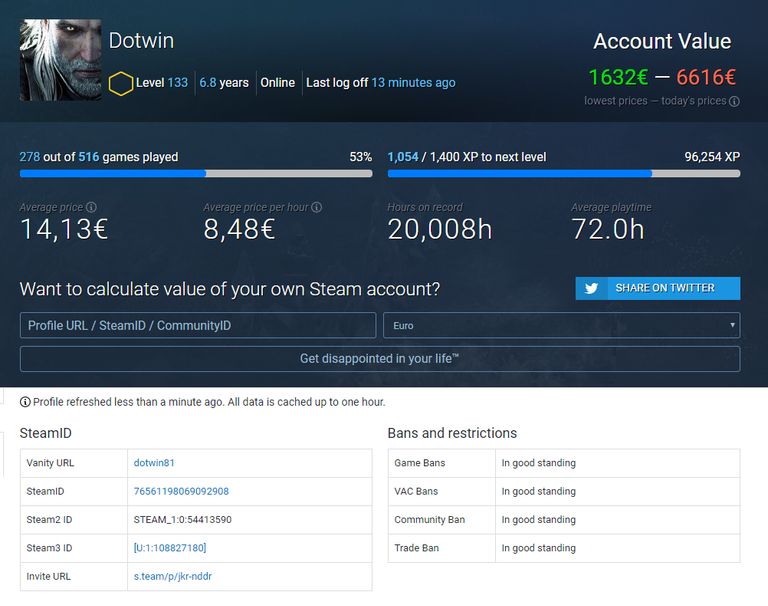Open the dotwin81 vanity URL link

point(154,463)
